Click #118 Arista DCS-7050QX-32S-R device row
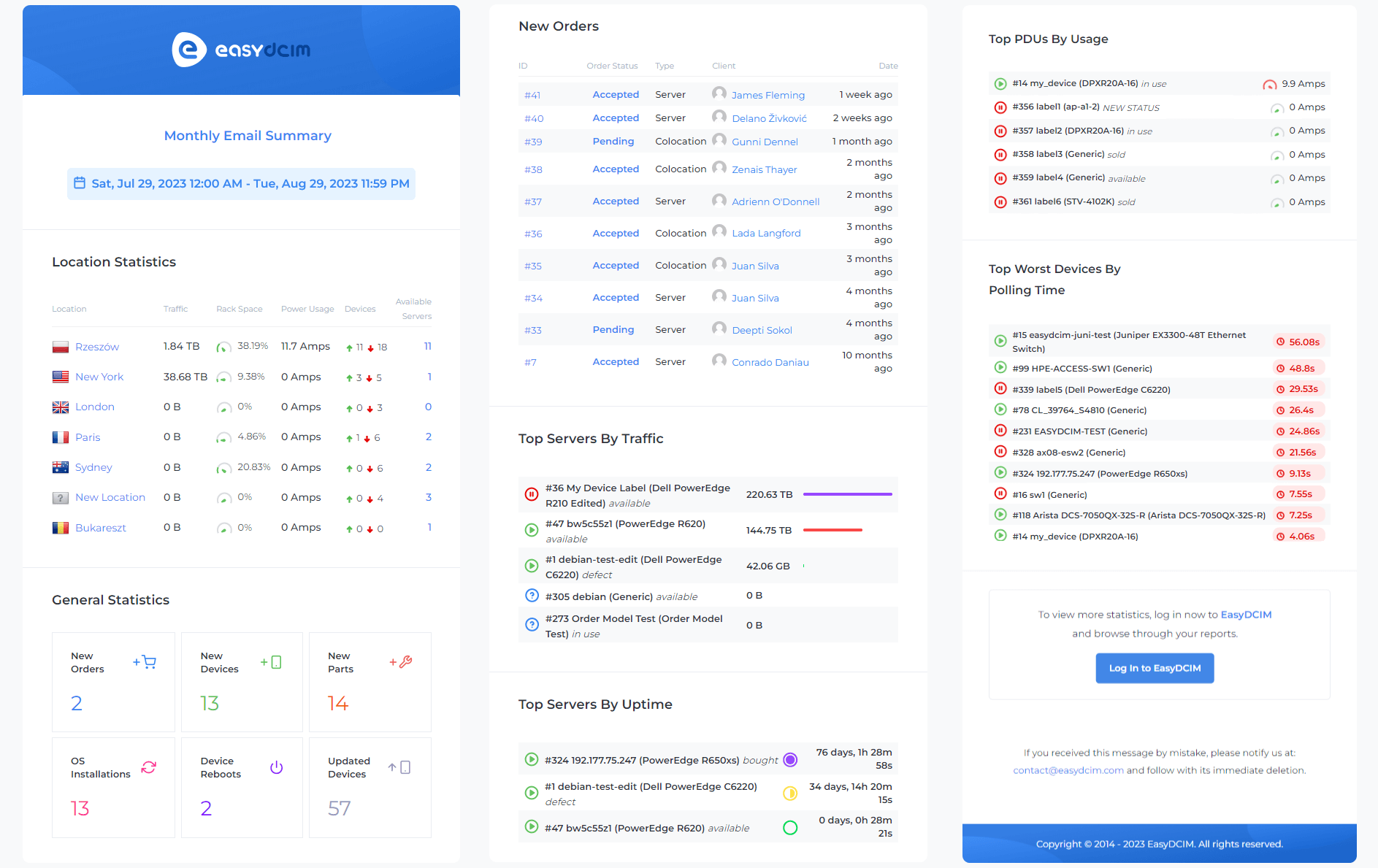Image resolution: width=1378 pixels, height=868 pixels. [1160, 515]
